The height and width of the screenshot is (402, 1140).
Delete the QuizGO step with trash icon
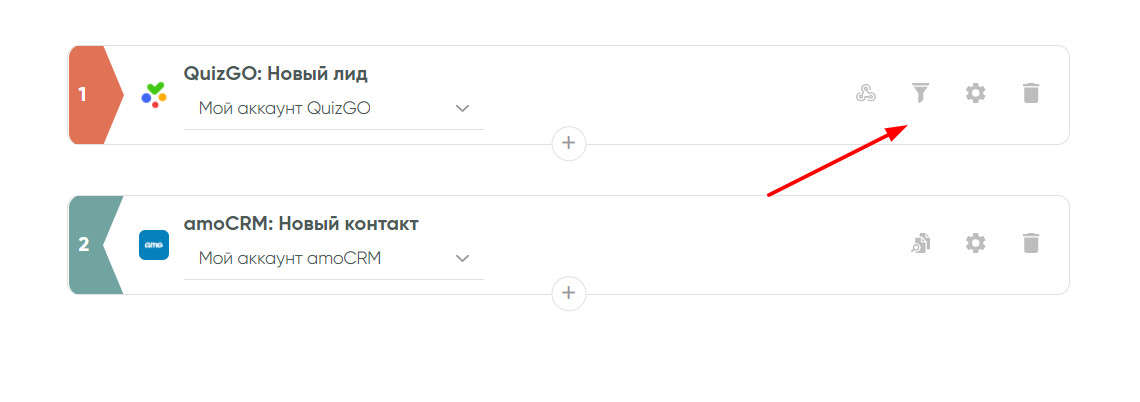point(1031,94)
